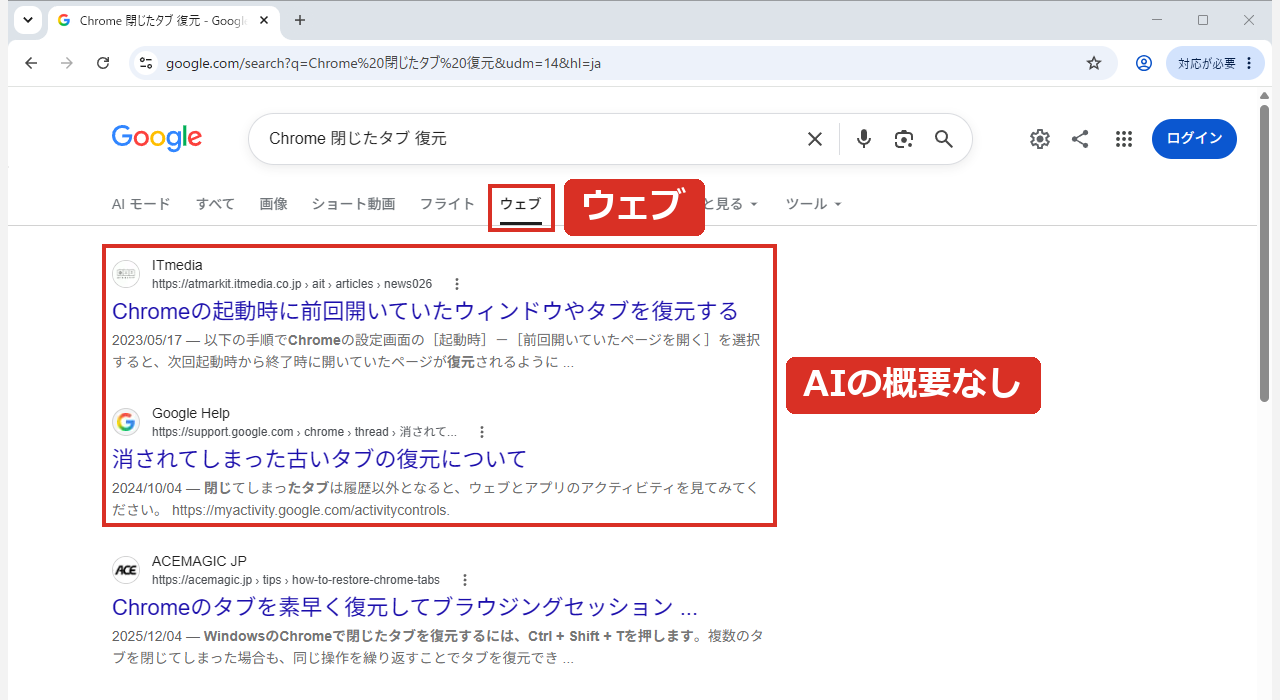Open a new browser tab with plus icon

click(299, 20)
